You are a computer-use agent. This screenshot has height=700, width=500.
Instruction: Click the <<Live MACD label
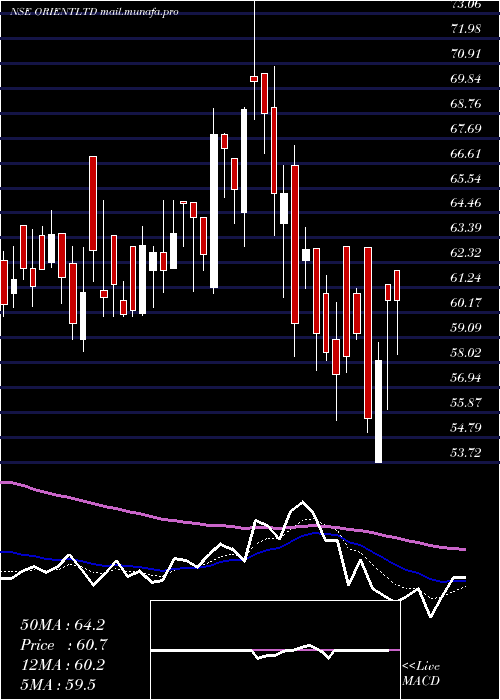[421, 674]
